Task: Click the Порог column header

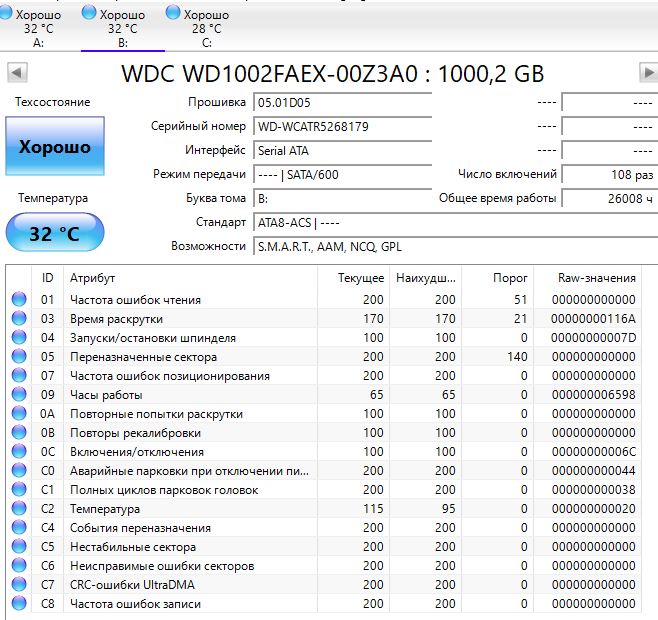Action: coord(498,278)
